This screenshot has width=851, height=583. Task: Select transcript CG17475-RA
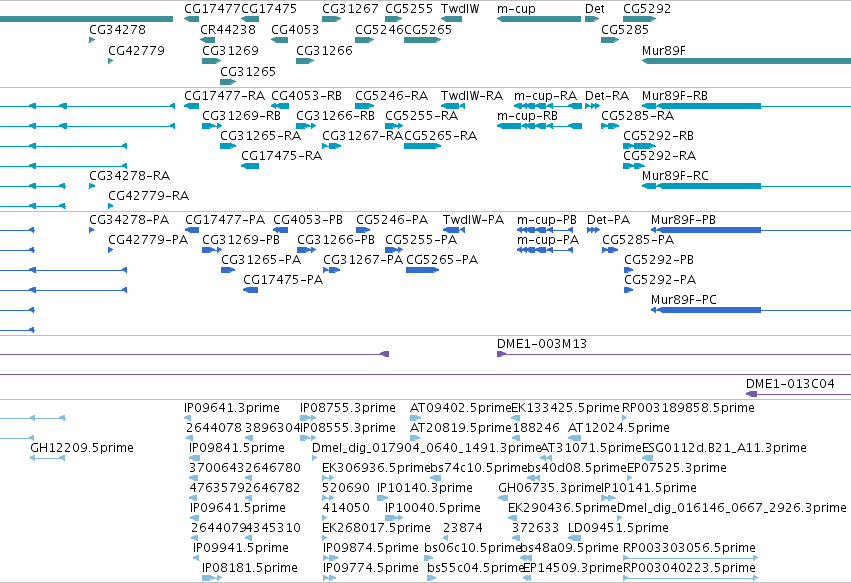282,156
